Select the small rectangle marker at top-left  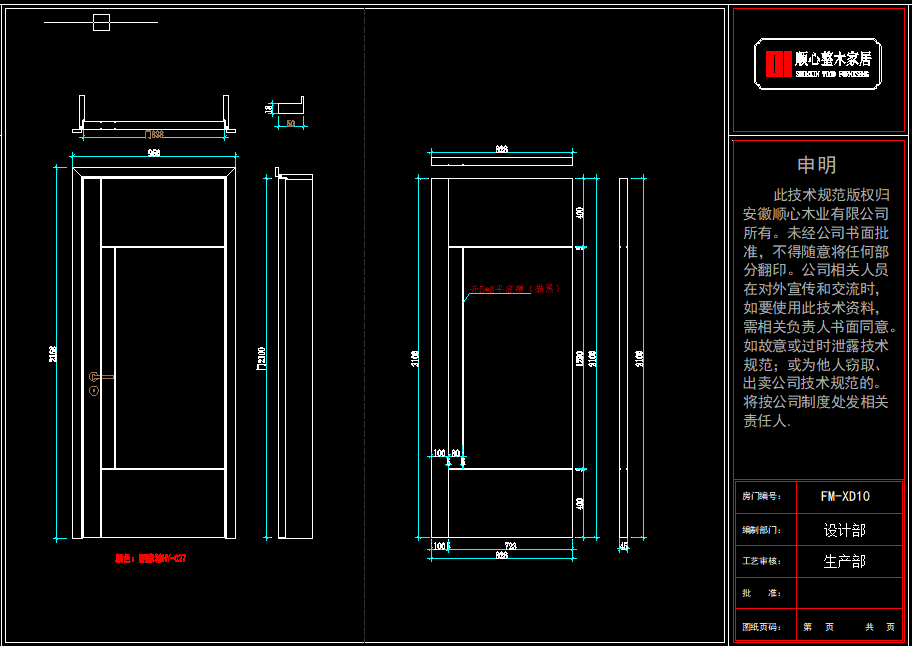[x=102, y=23]
